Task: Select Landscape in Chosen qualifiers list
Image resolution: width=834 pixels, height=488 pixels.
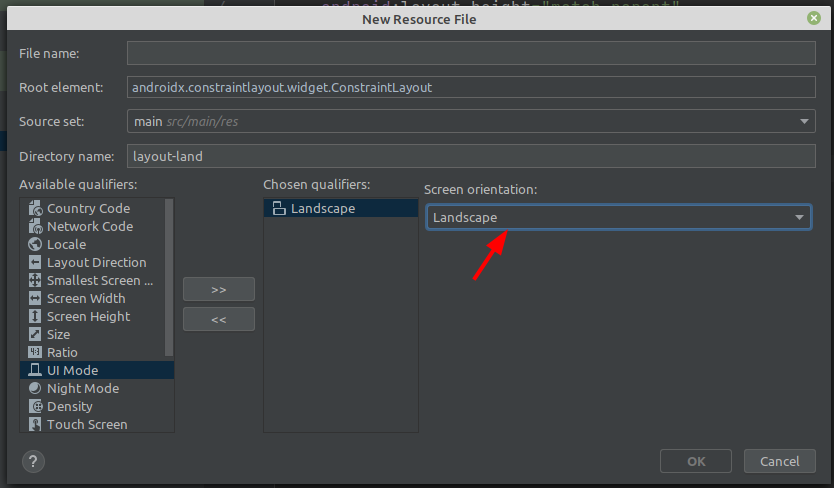Action: coord(322,209)
